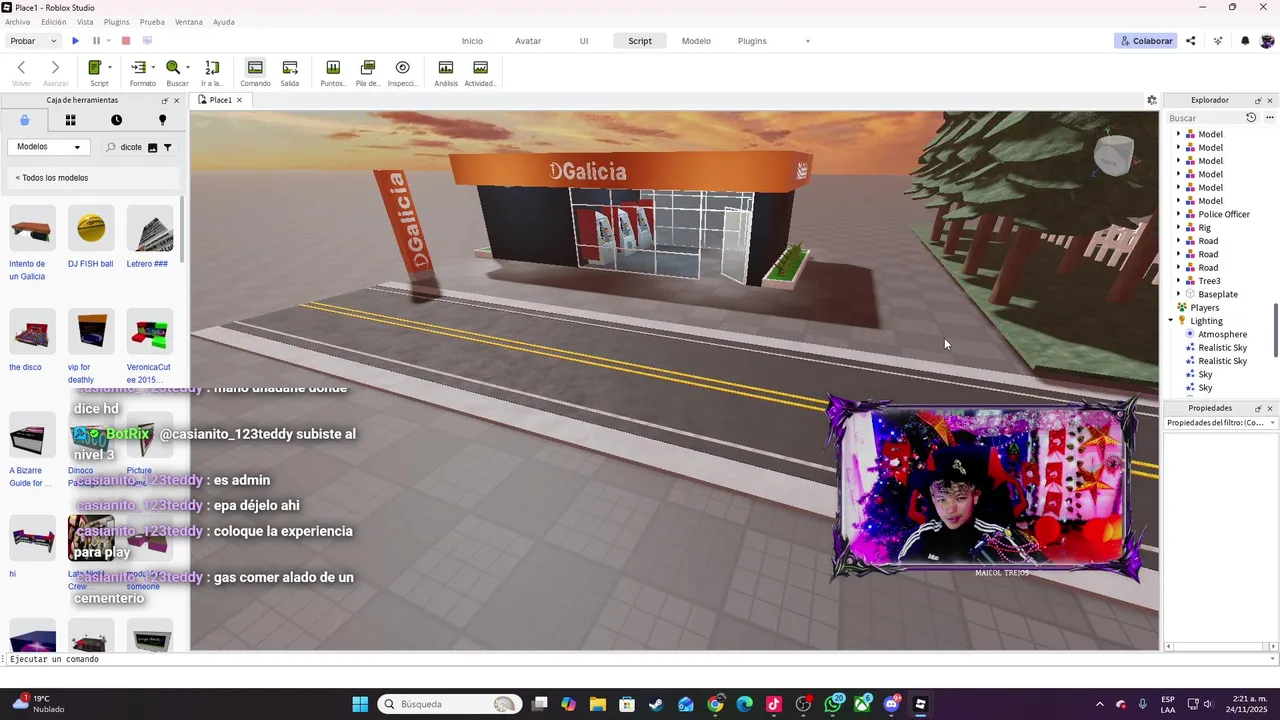The width and height of the screenshot is (1280, 720).
Task: Switch to the Inicio ribbon tab
Action: [472, 41]
